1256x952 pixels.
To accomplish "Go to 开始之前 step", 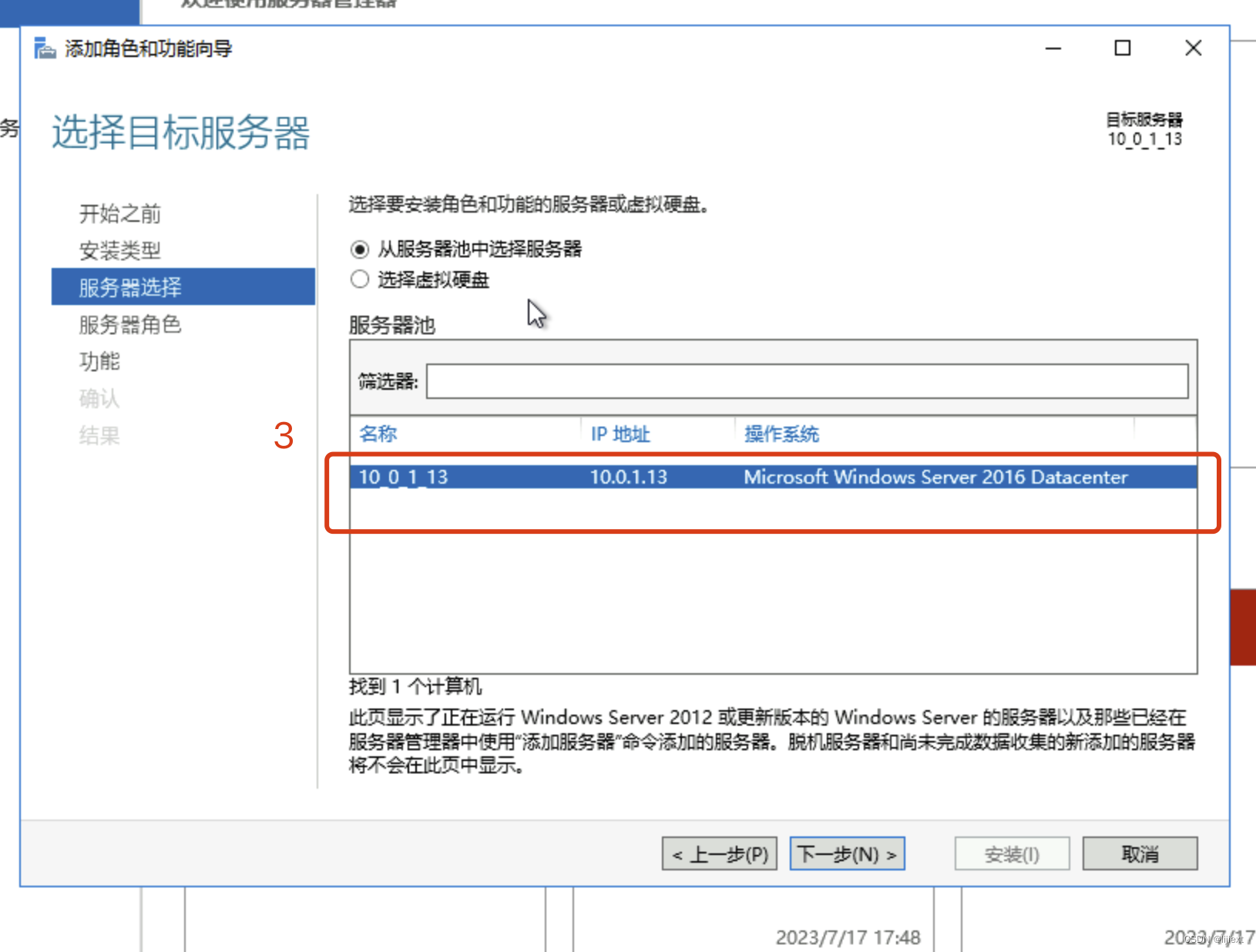I will pyautogui.click(x=120, y=213).
